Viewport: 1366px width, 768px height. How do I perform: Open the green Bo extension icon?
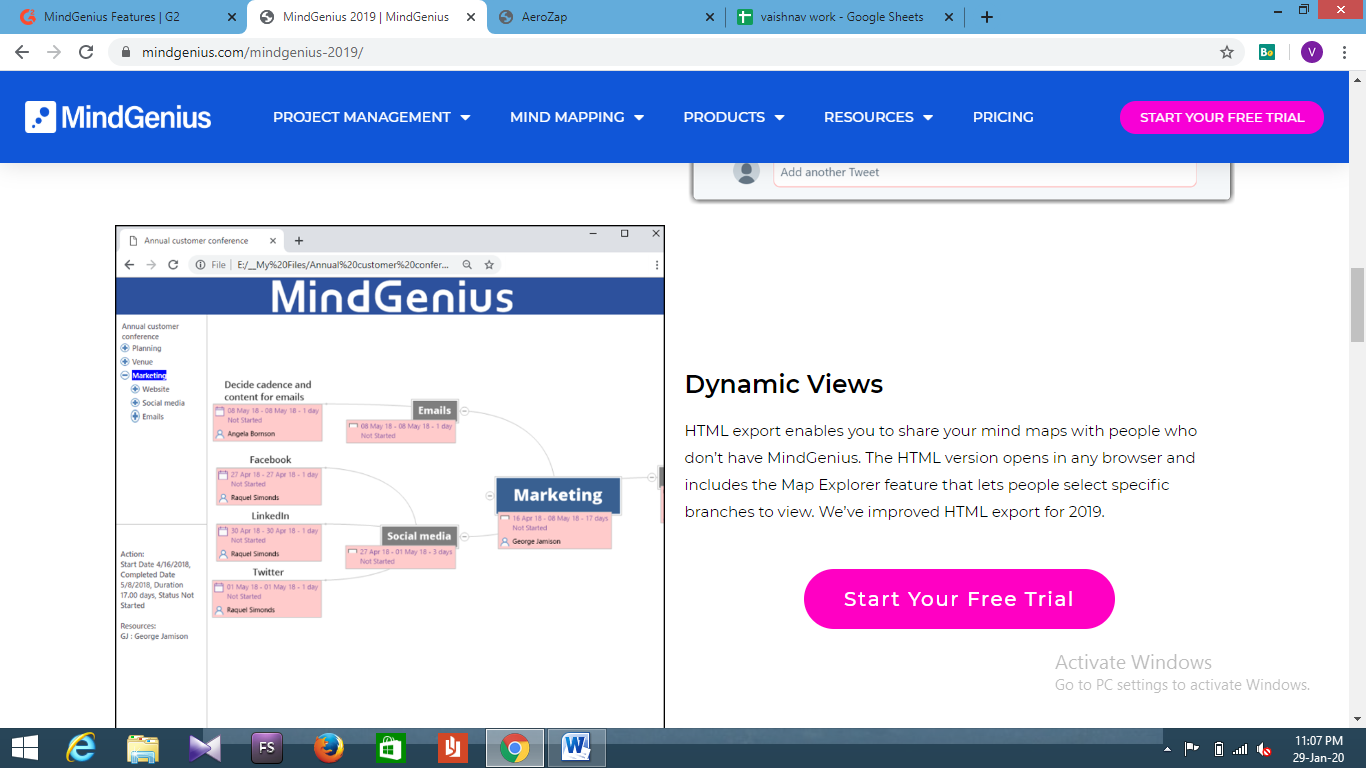[1267, 52]
